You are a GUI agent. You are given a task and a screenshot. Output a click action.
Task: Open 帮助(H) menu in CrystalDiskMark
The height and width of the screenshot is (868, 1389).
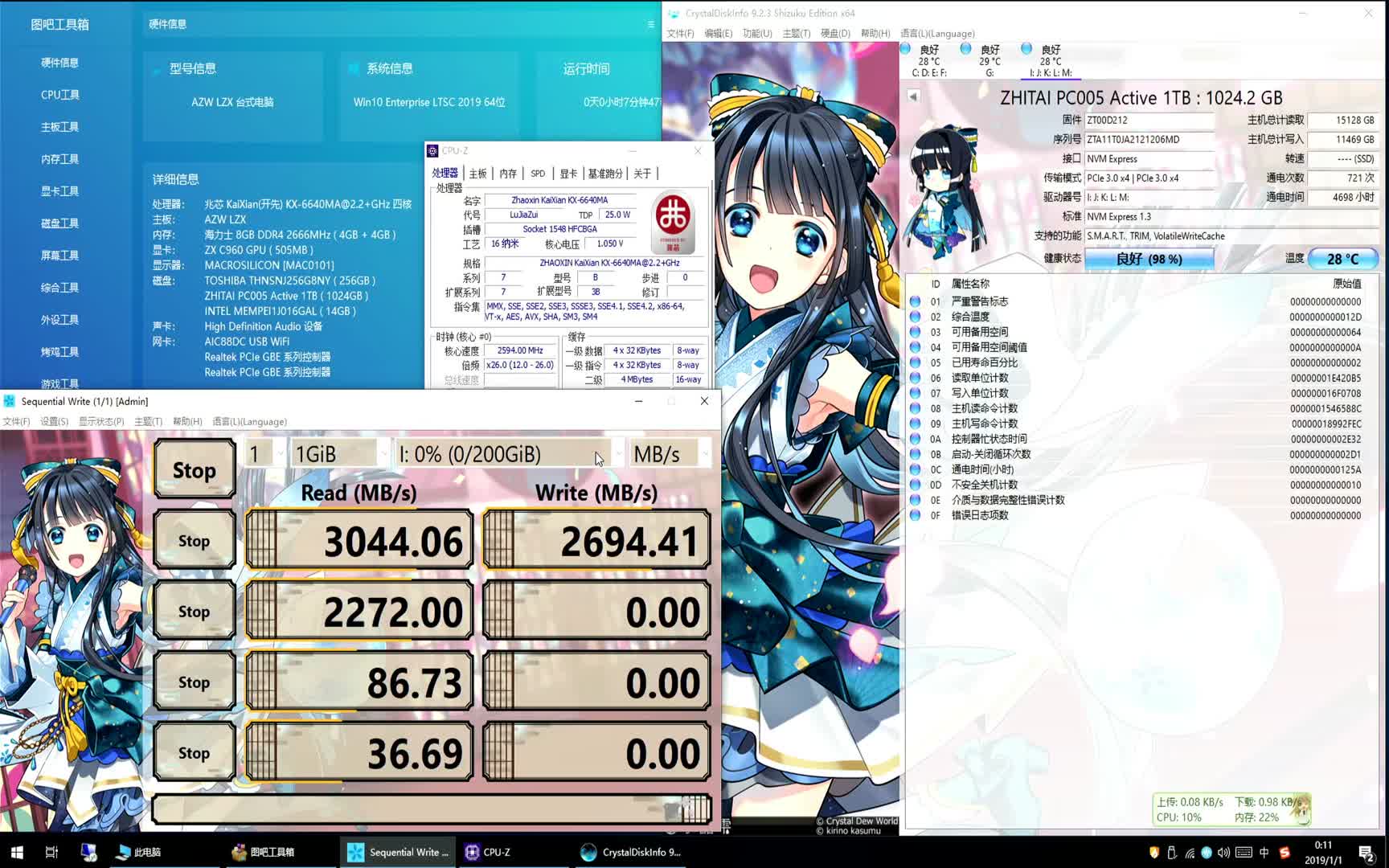point(187,422)
